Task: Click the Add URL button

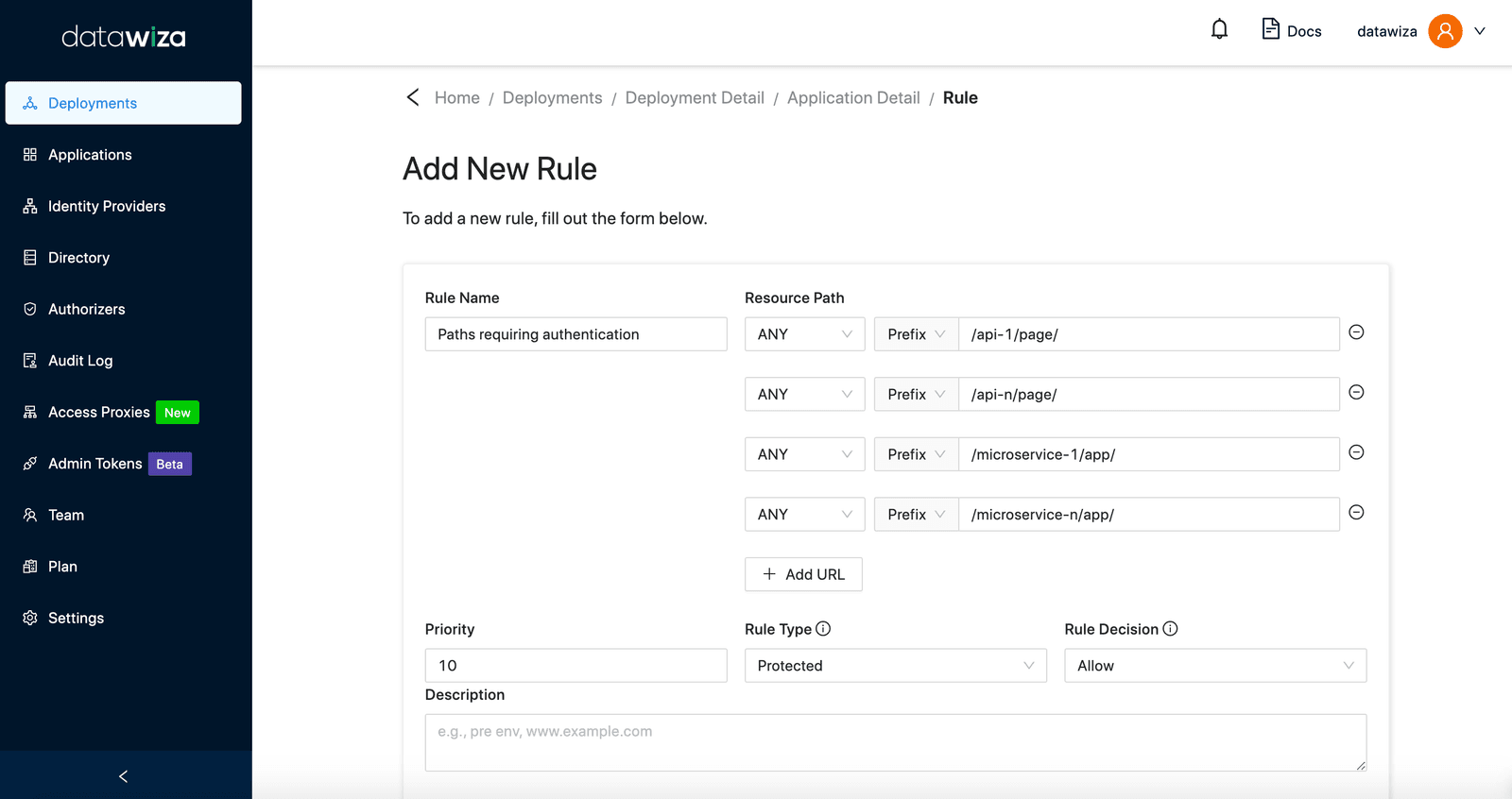Action: (x=803, y=574)
